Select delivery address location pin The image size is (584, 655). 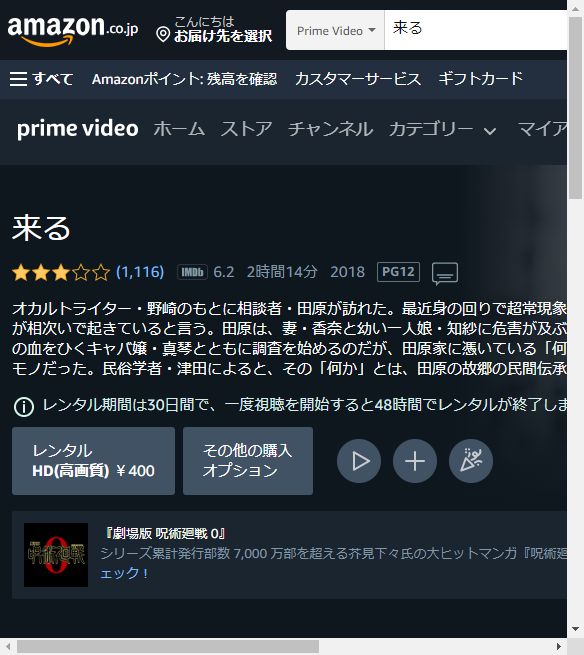click(x=163, y=35)
